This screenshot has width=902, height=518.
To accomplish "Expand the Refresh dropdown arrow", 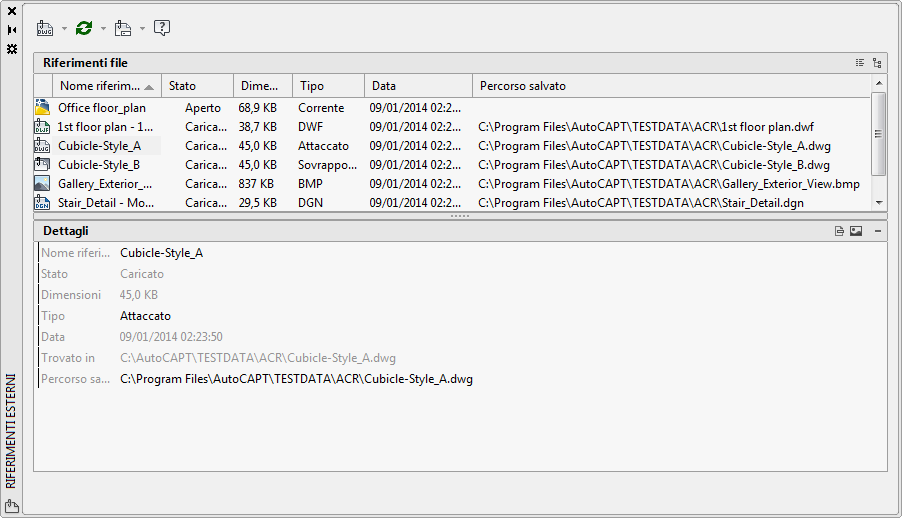I will (103, 28).
